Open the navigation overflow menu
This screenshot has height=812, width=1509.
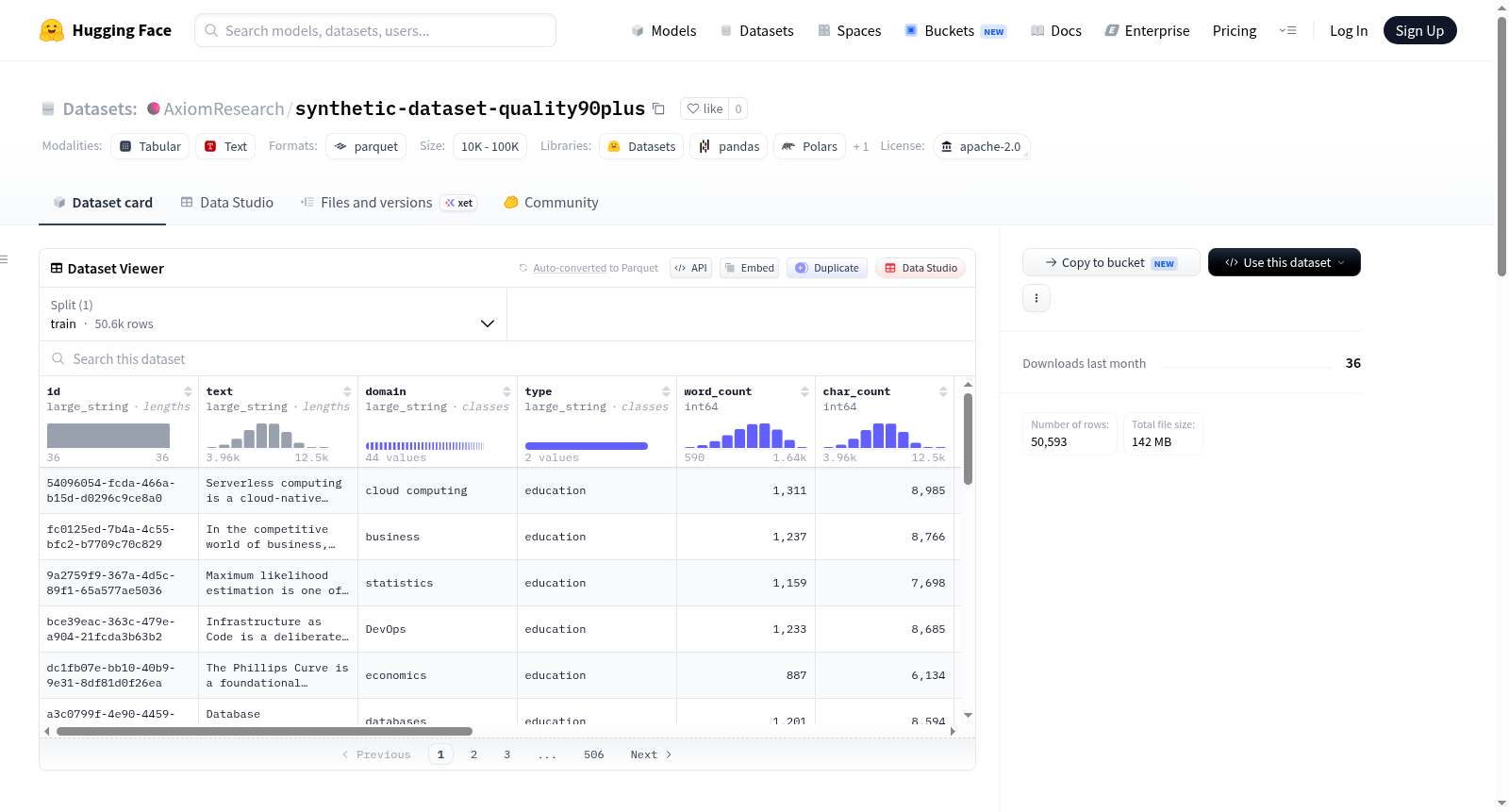pyautogui.click(x=1288, y=31)
